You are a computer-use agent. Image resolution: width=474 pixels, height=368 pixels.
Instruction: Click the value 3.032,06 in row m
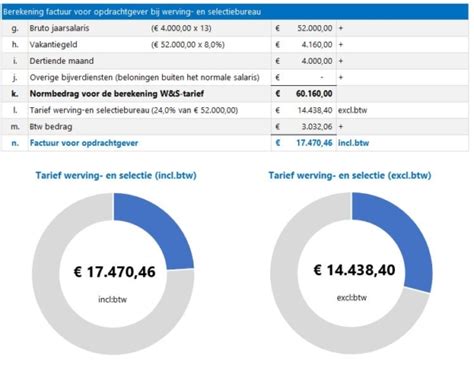[317, 127]
